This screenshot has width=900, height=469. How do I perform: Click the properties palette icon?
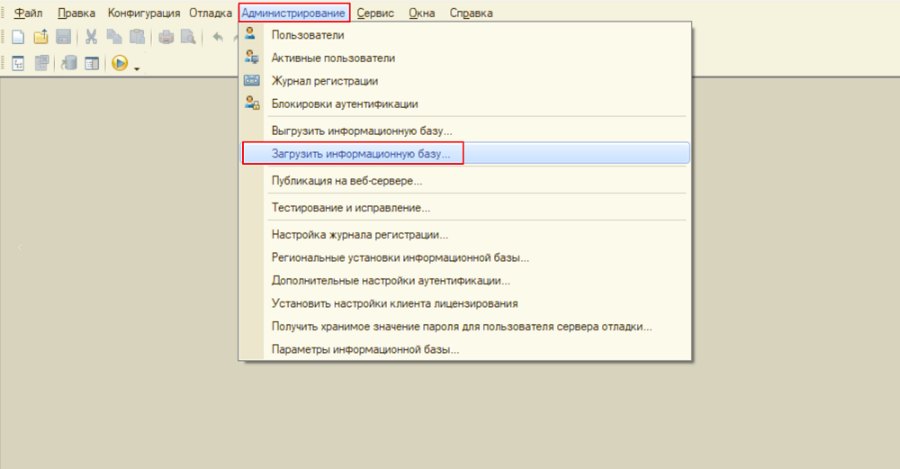coord(92,63)
